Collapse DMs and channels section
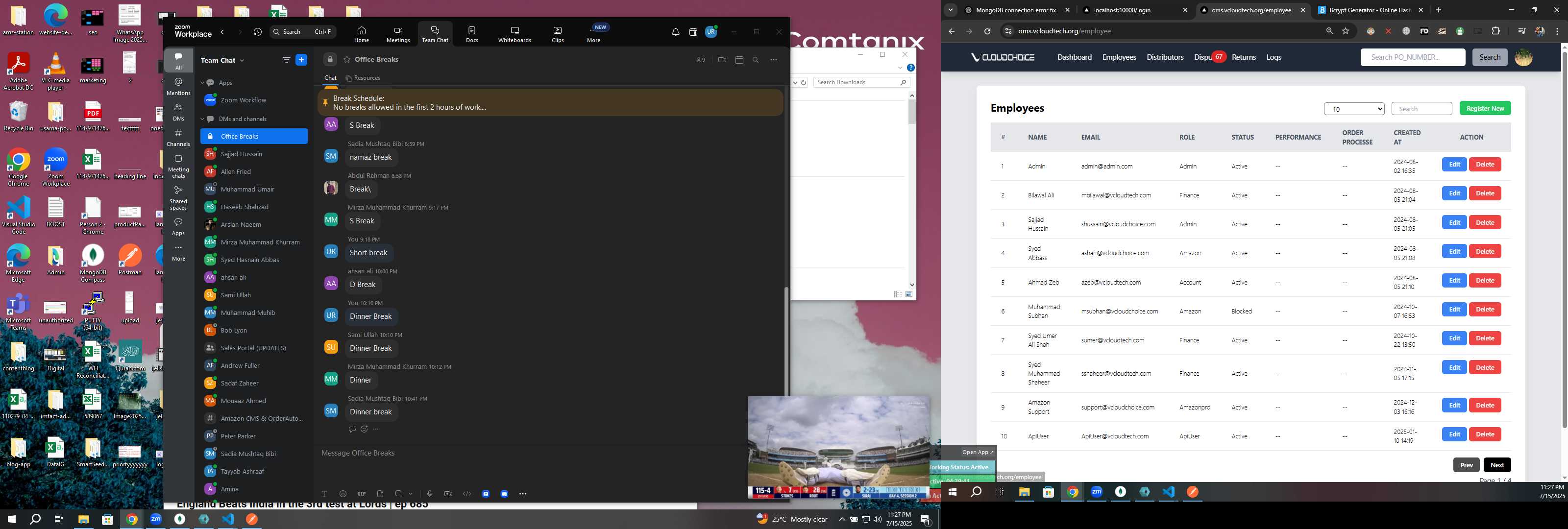This screenshot has height=529, width=1568. coord(202,120)
